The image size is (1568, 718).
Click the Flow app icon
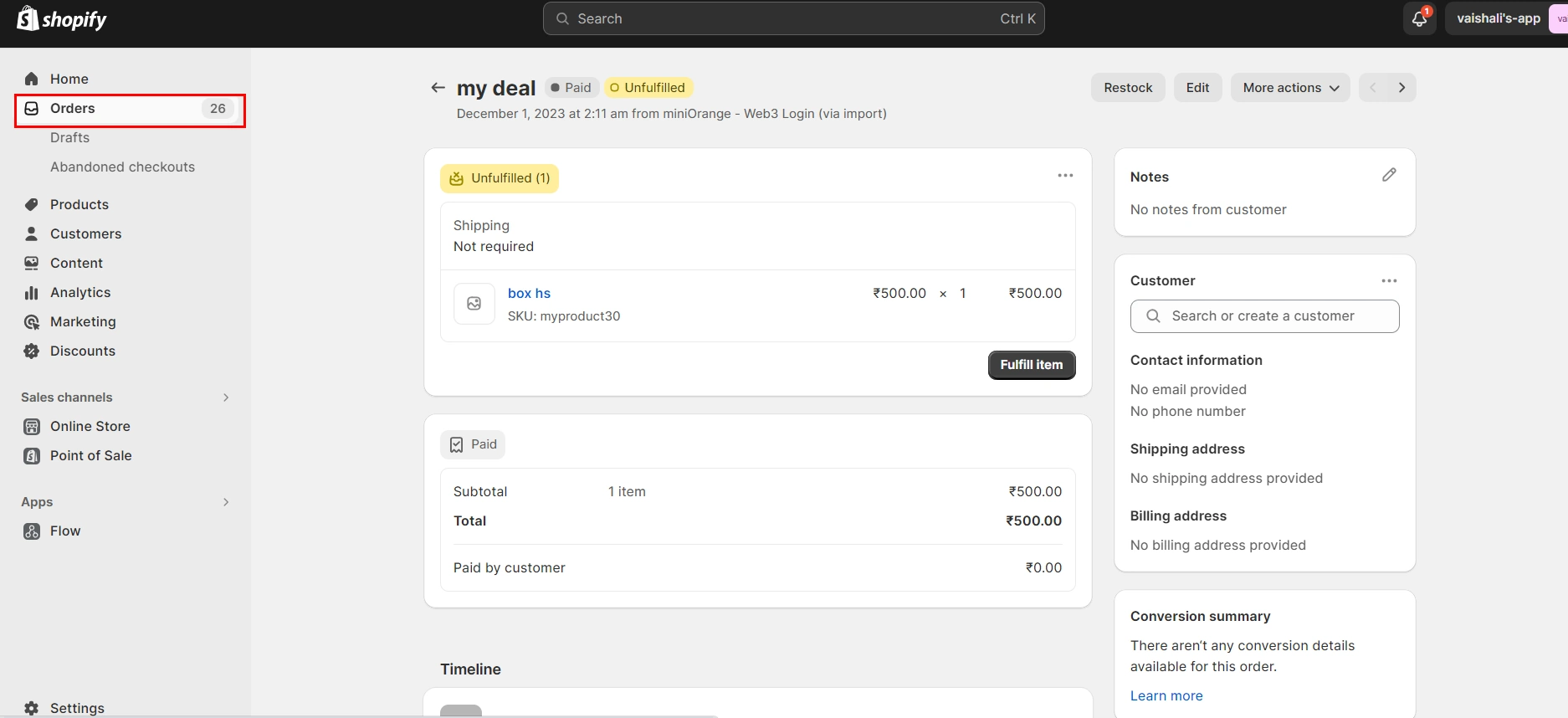pyautogui.click(x=32, y=531)
